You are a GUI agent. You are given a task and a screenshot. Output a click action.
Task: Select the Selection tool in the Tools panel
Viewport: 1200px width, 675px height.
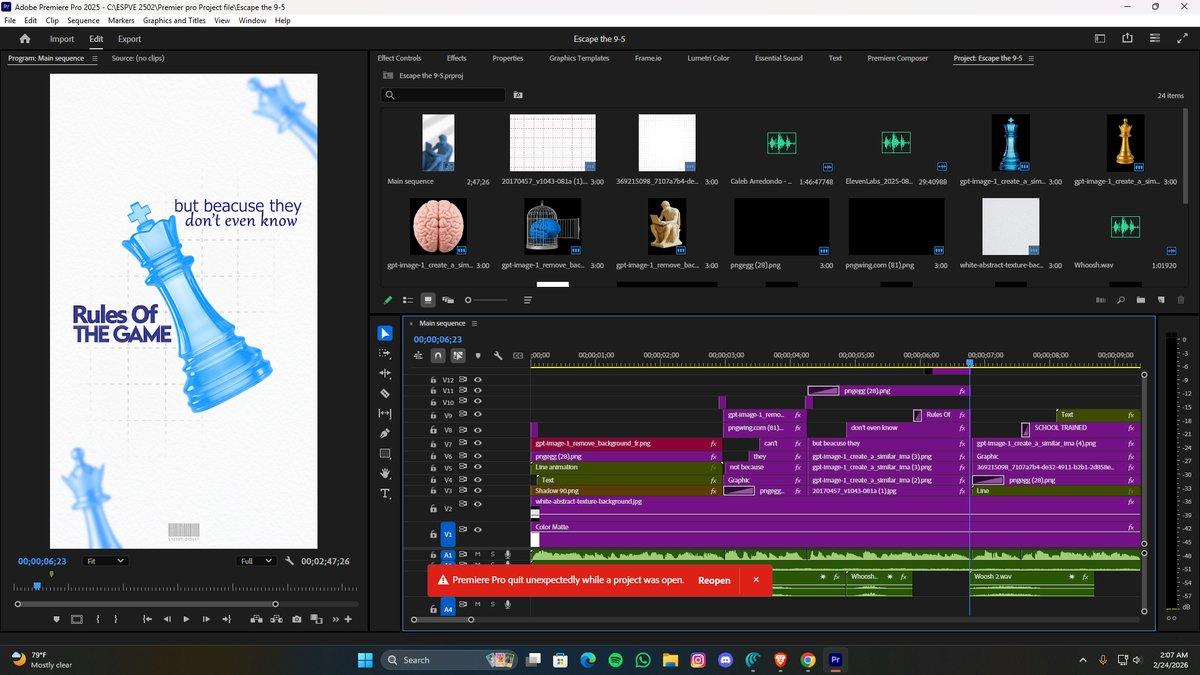tap(385, 333)
